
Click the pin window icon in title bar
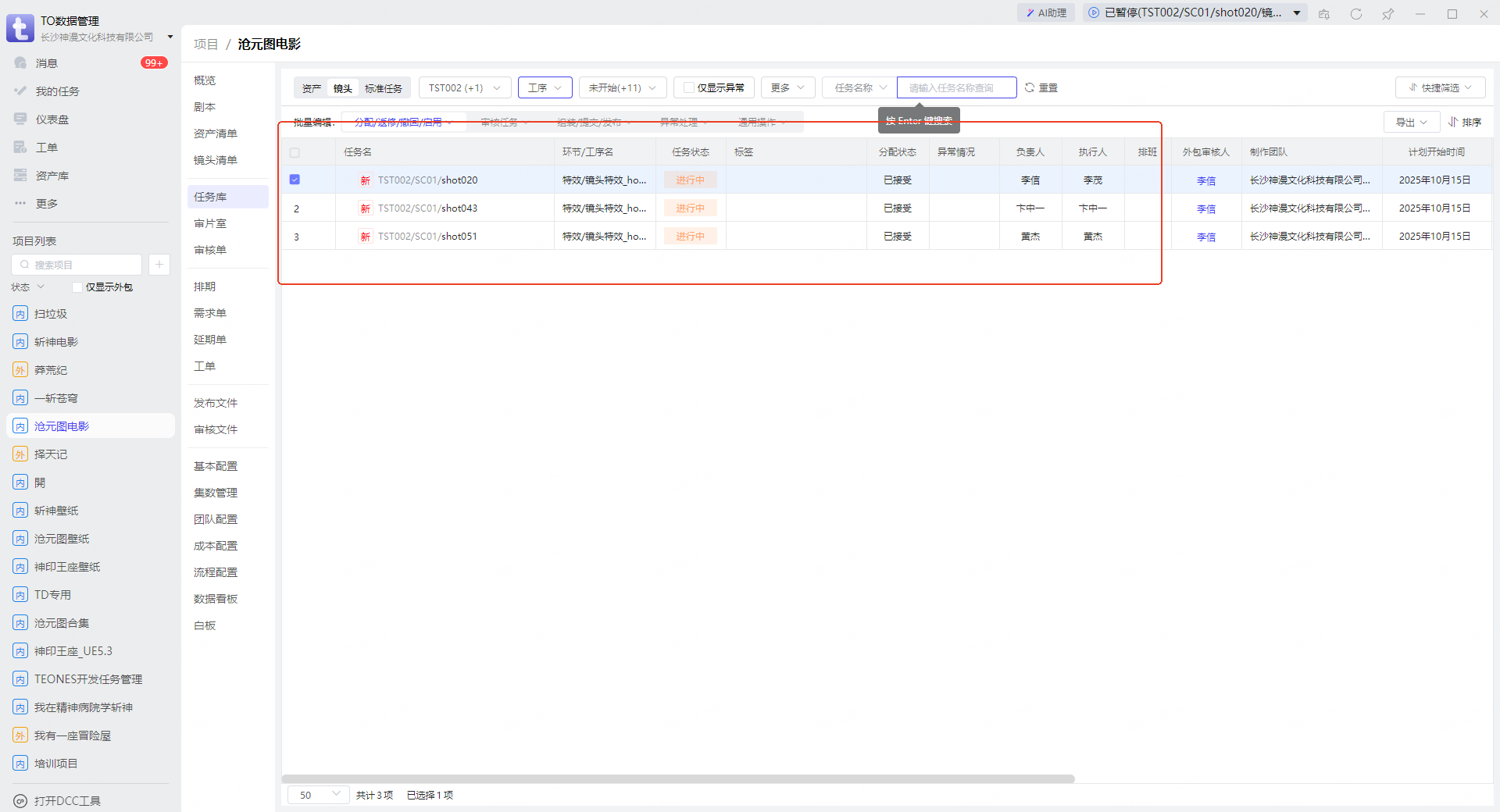(1387, 14)
